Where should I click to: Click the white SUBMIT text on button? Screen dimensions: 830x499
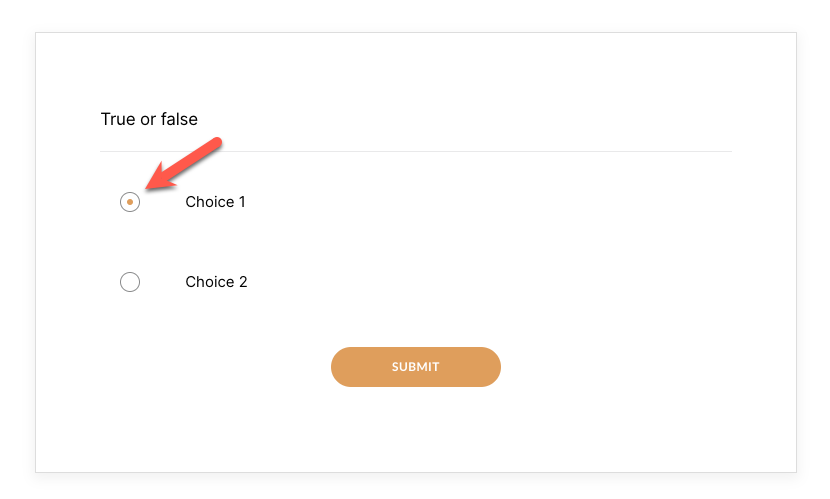click(x=415, y=367)
